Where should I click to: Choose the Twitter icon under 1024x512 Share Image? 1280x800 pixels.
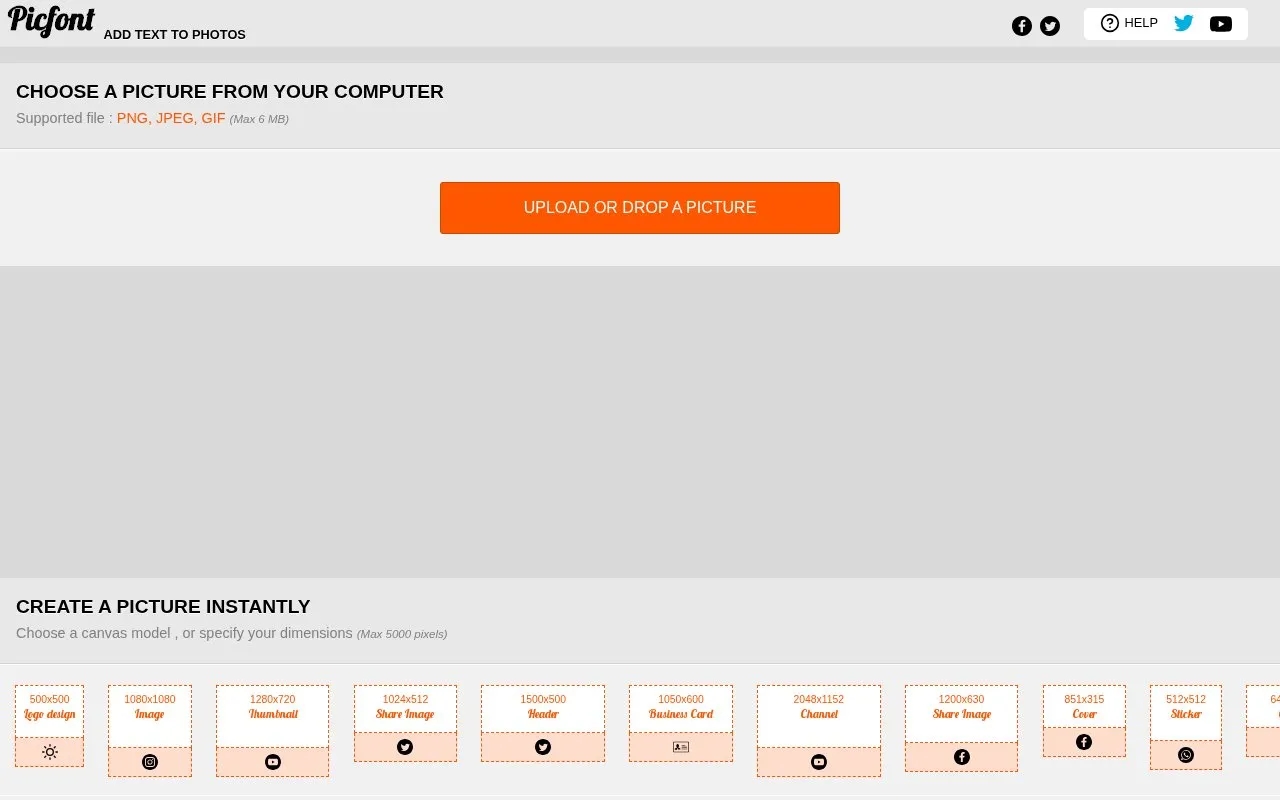click(x=405, y=747)
